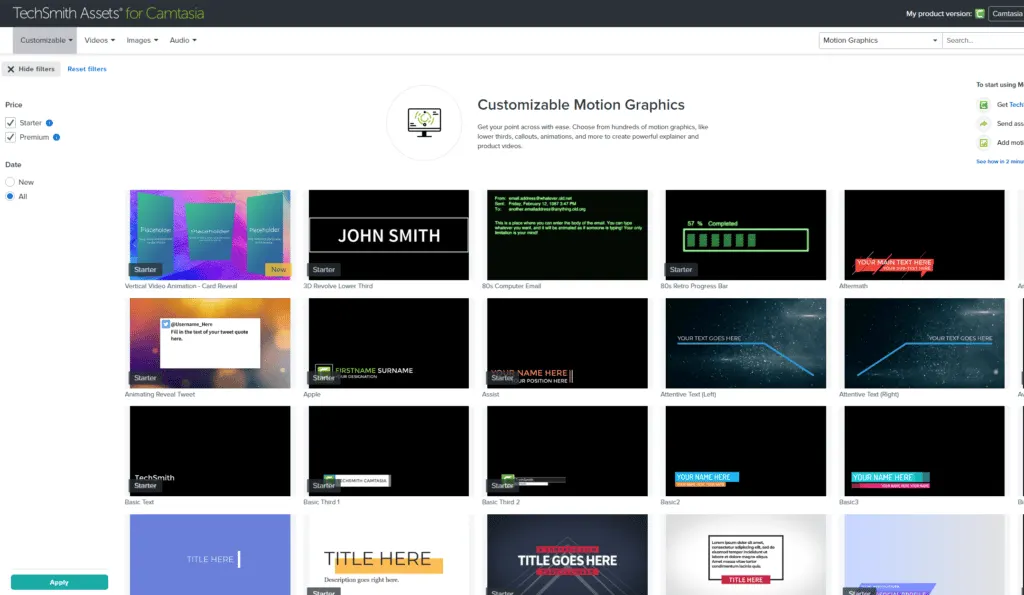Click the New badge on Card Reveal

278,269
